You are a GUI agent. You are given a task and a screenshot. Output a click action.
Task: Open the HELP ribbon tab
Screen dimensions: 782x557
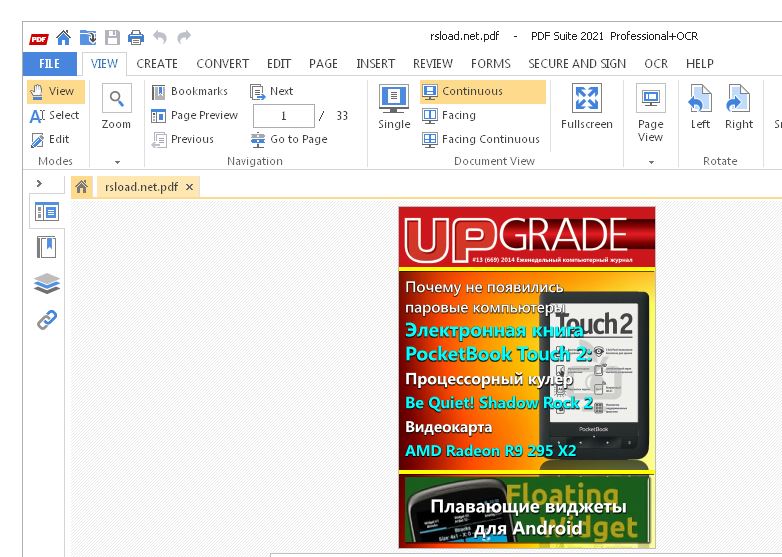[x=700, y=64]
